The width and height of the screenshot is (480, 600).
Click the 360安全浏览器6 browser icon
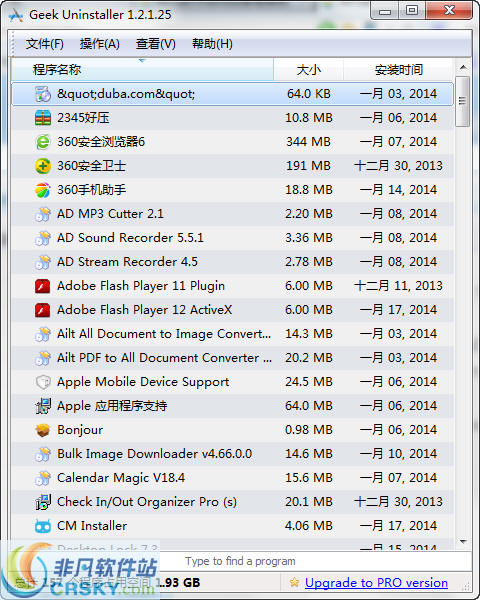pyautogui.click(x=42, y=142)
